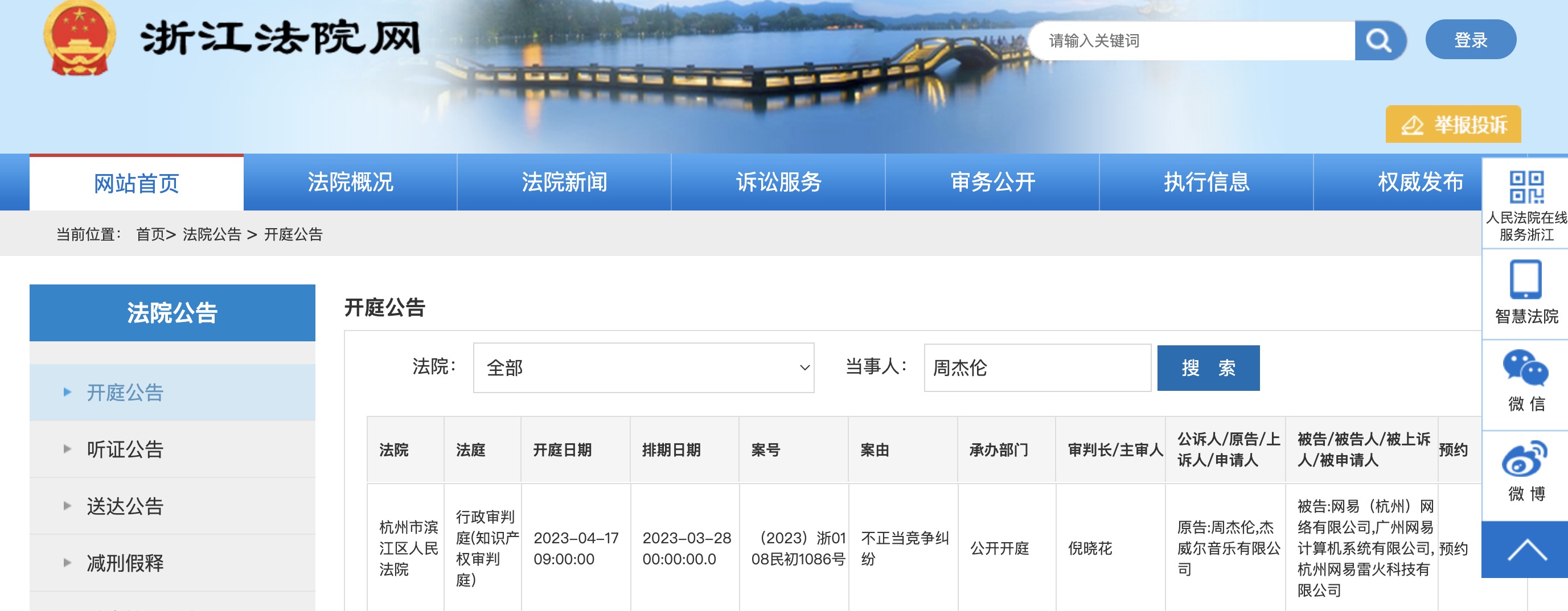Click the magnifier search icon in header
This screenshot has height=611, width=1568.
[x=1380, y=41]
